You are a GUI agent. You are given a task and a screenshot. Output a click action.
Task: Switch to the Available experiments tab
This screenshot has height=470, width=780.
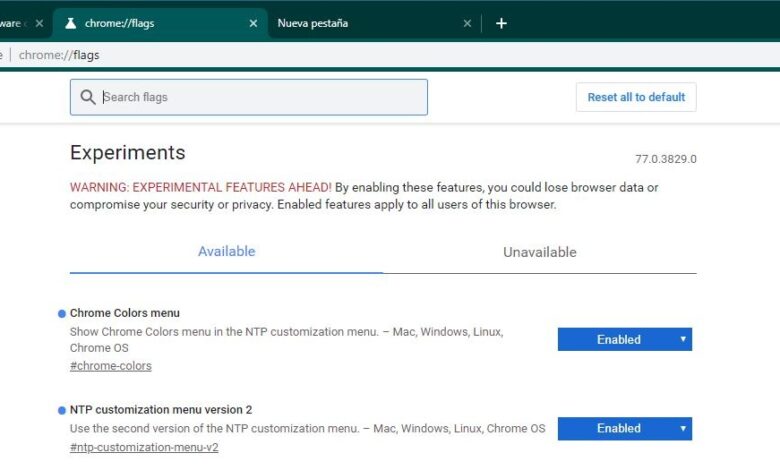click(226, 252)
